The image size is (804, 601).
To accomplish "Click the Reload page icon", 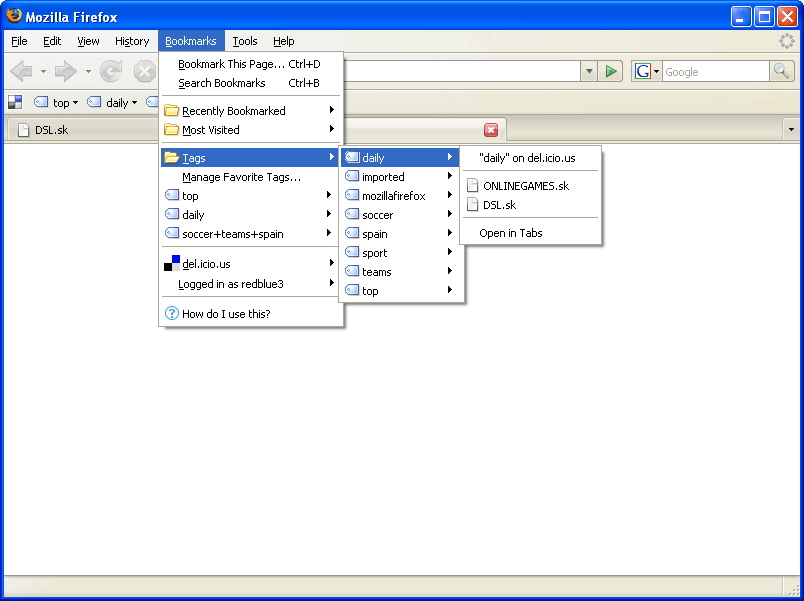I will click(x=111, y=71).
